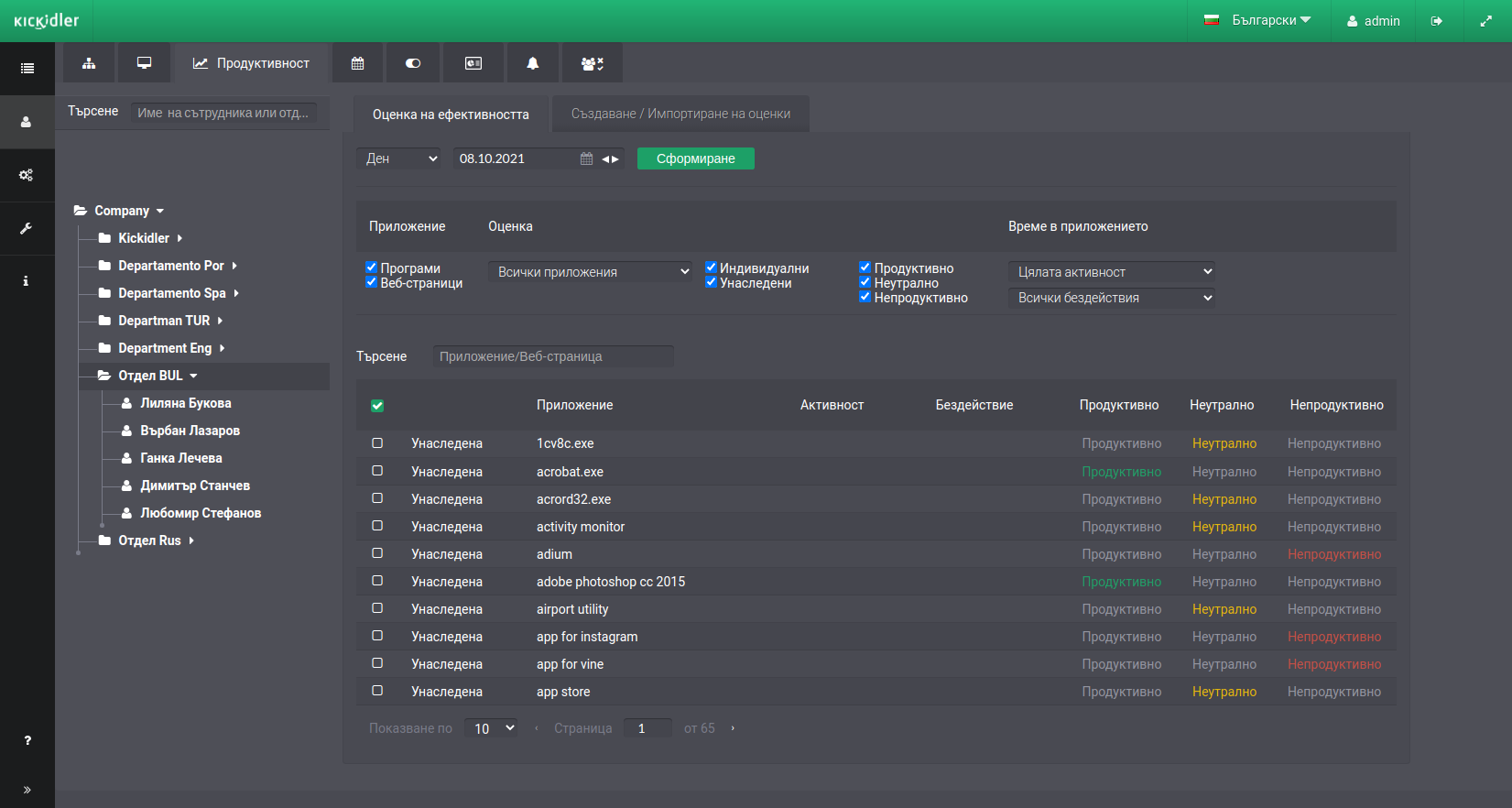Screen dimensions: 1512x808
Task: Open the Ден period dropdown
Action: 398,158
